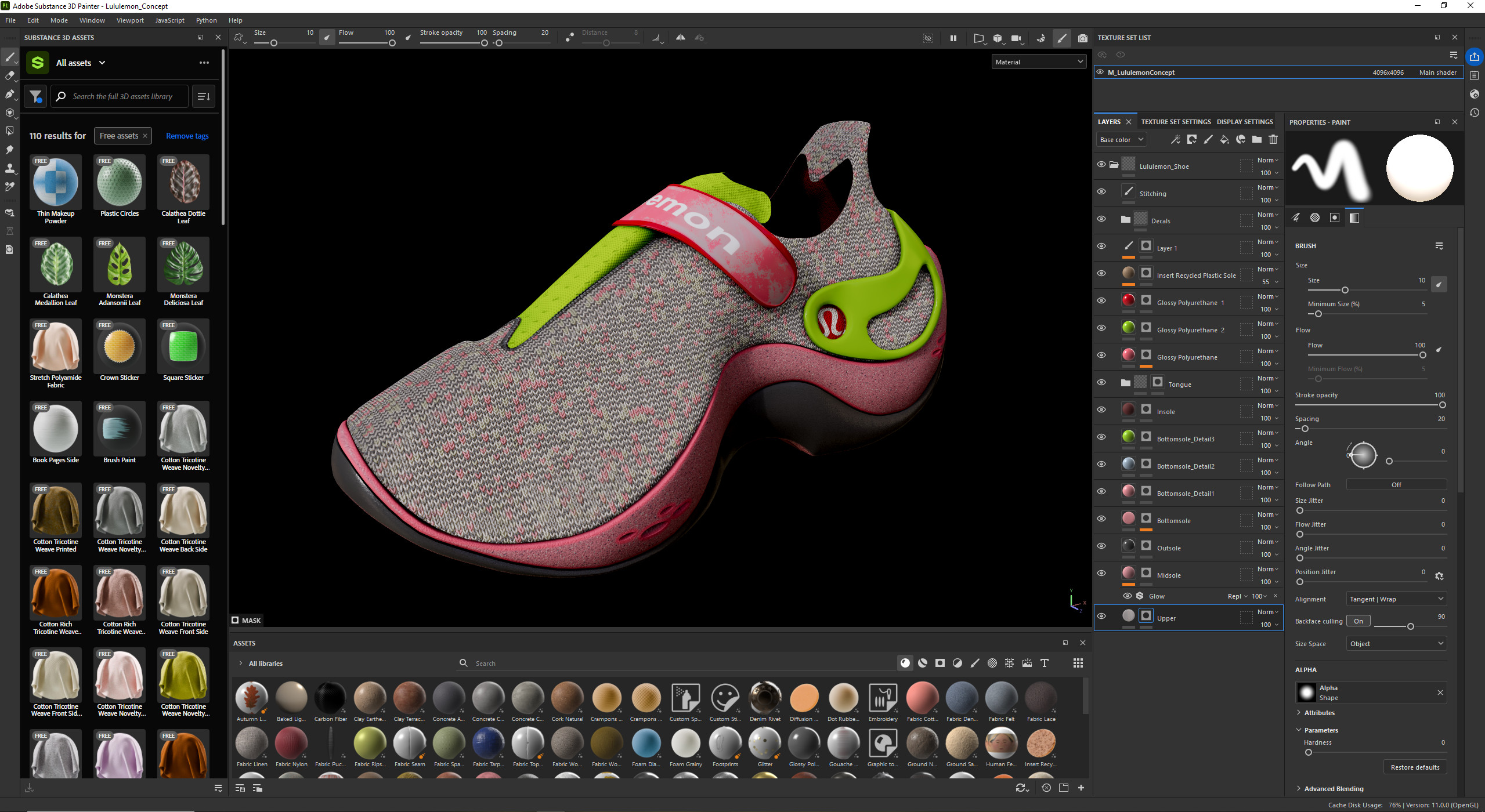Hide the Outsole layer

pyautogui.click(x=1101, y=546)
